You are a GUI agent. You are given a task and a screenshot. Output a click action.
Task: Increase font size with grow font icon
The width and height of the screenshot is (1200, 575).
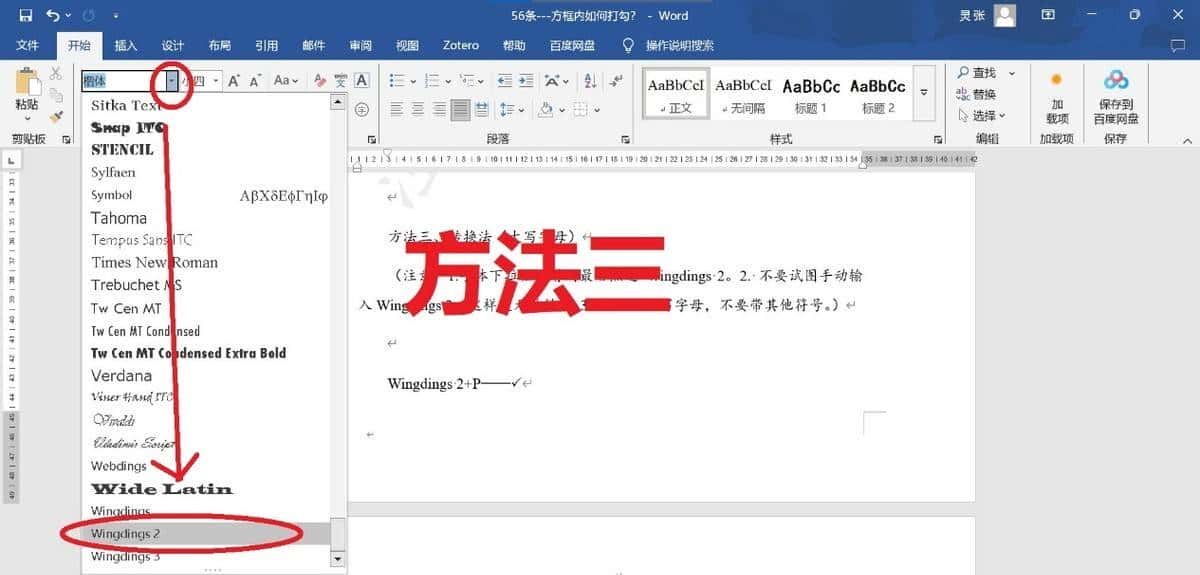click(x=233, y=81)
